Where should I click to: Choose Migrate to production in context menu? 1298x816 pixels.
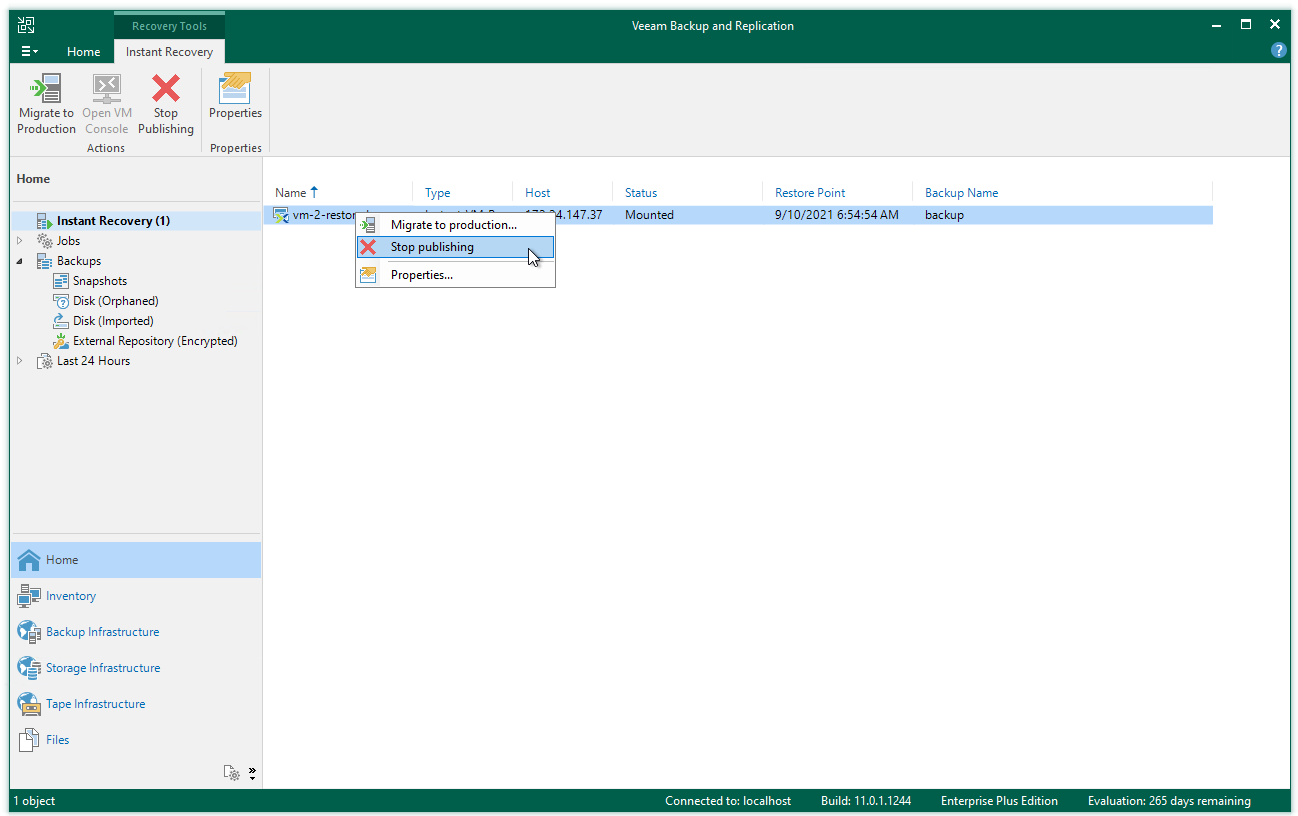(455, 225)
